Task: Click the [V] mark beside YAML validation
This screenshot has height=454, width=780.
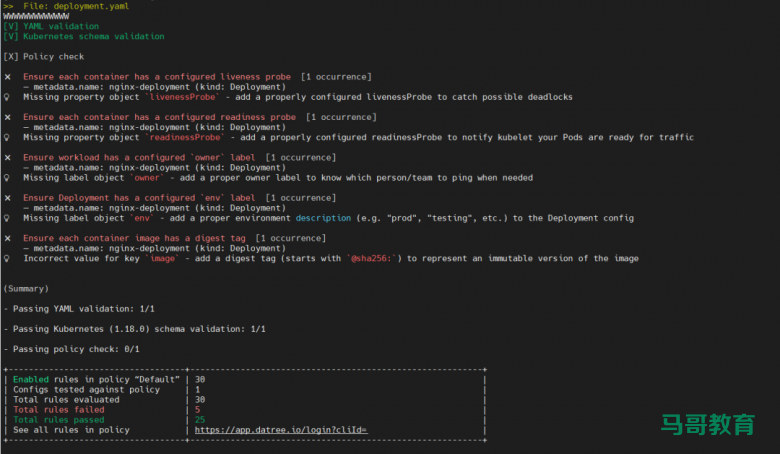Action: click(x=11, y=26)
